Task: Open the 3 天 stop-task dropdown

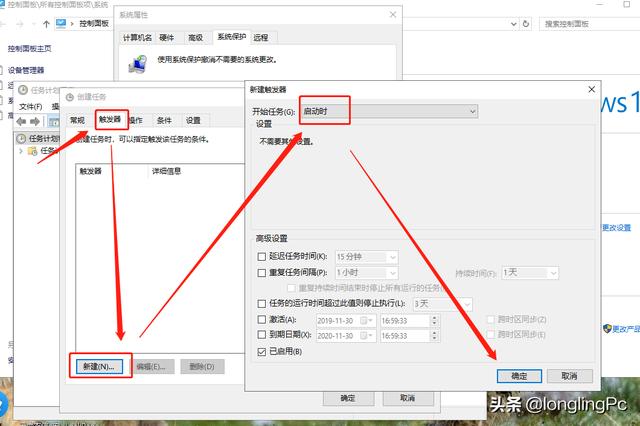Action: [x=442, y=304]
